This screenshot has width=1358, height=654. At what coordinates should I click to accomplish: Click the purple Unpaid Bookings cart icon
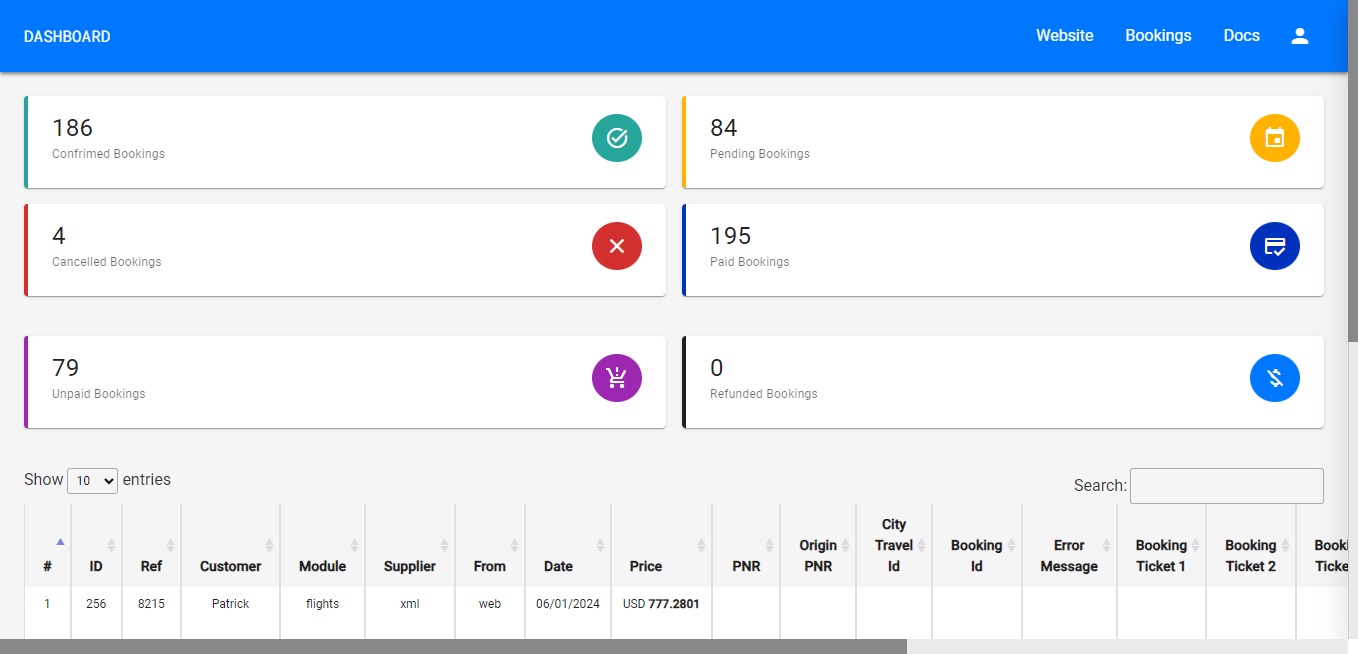tap(616, 378)
